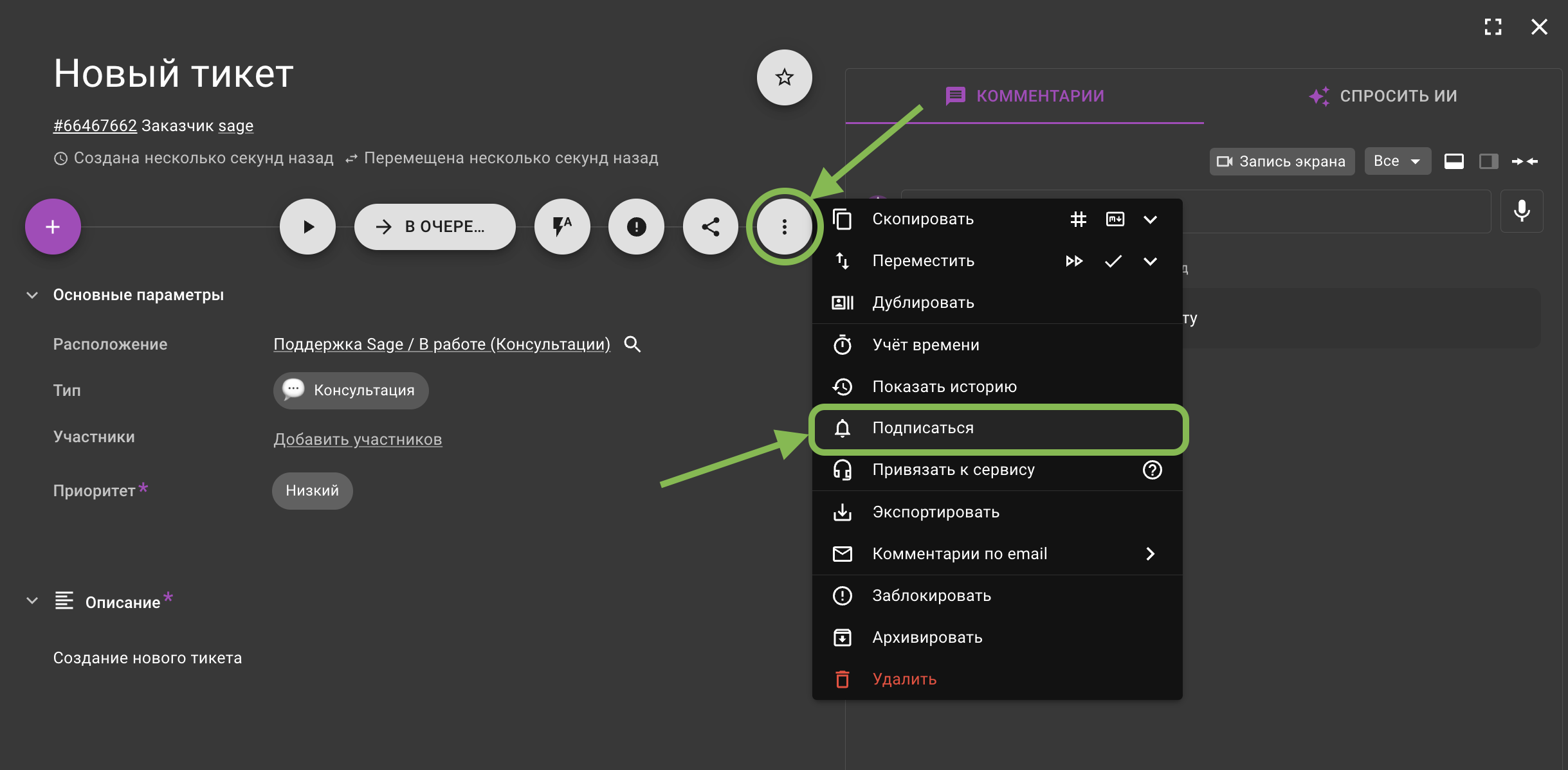Click the exclamation mark block button
The height and width of the screenshot is (770, 1568).
click(636, 227)
